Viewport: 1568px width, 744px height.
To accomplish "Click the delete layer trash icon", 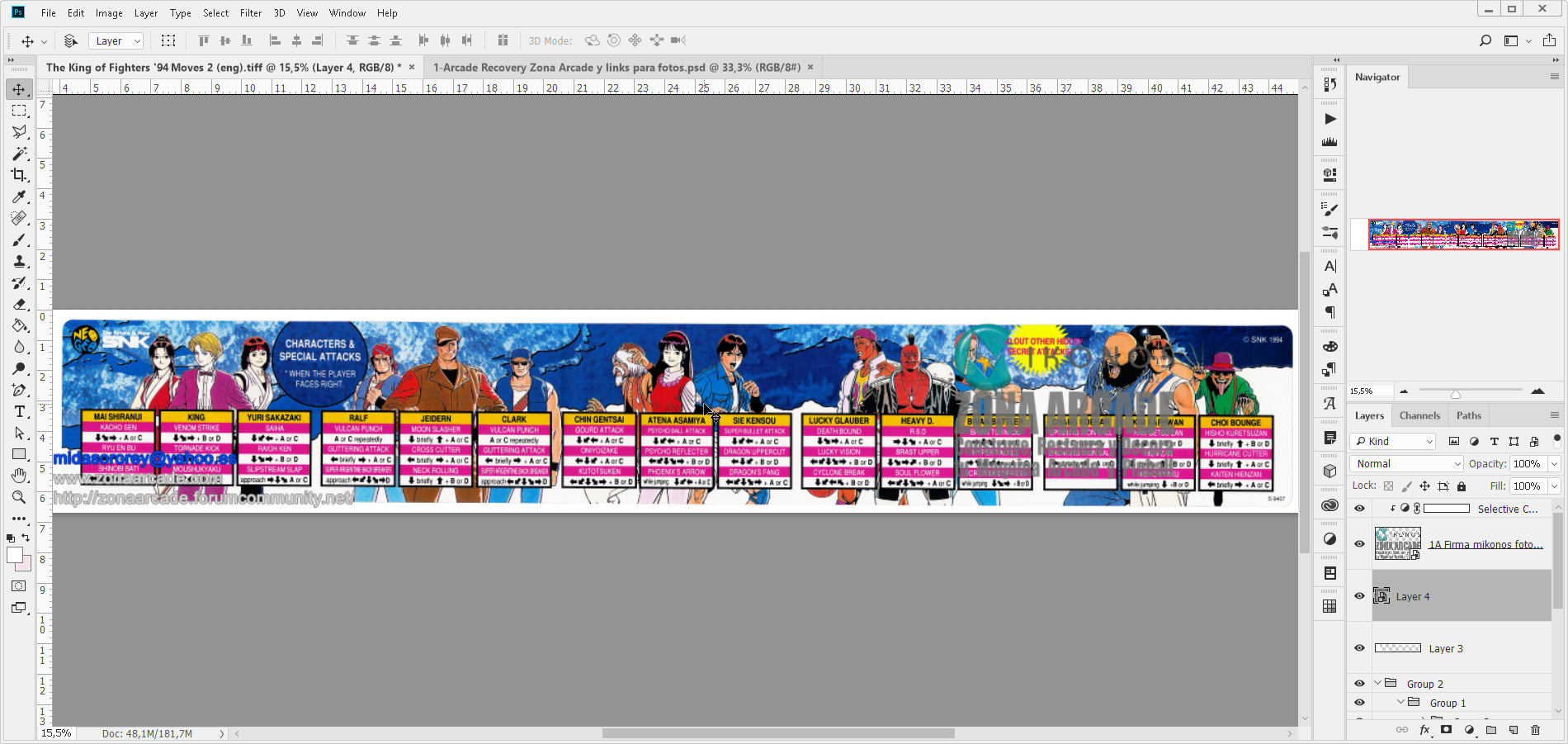I will pyautogui.click(x=1535, y=730).
